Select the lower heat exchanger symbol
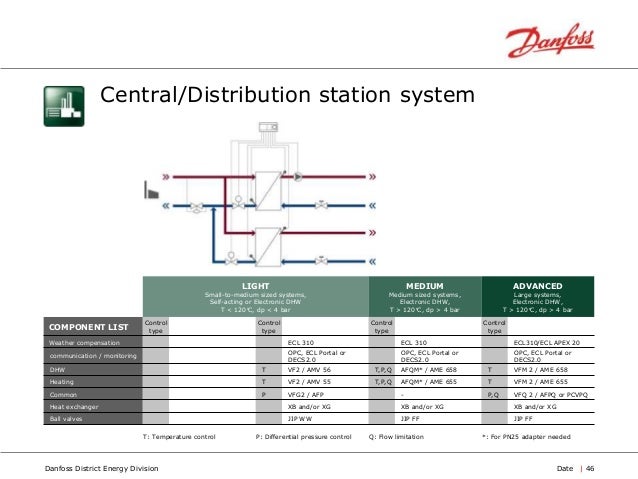 268,247
